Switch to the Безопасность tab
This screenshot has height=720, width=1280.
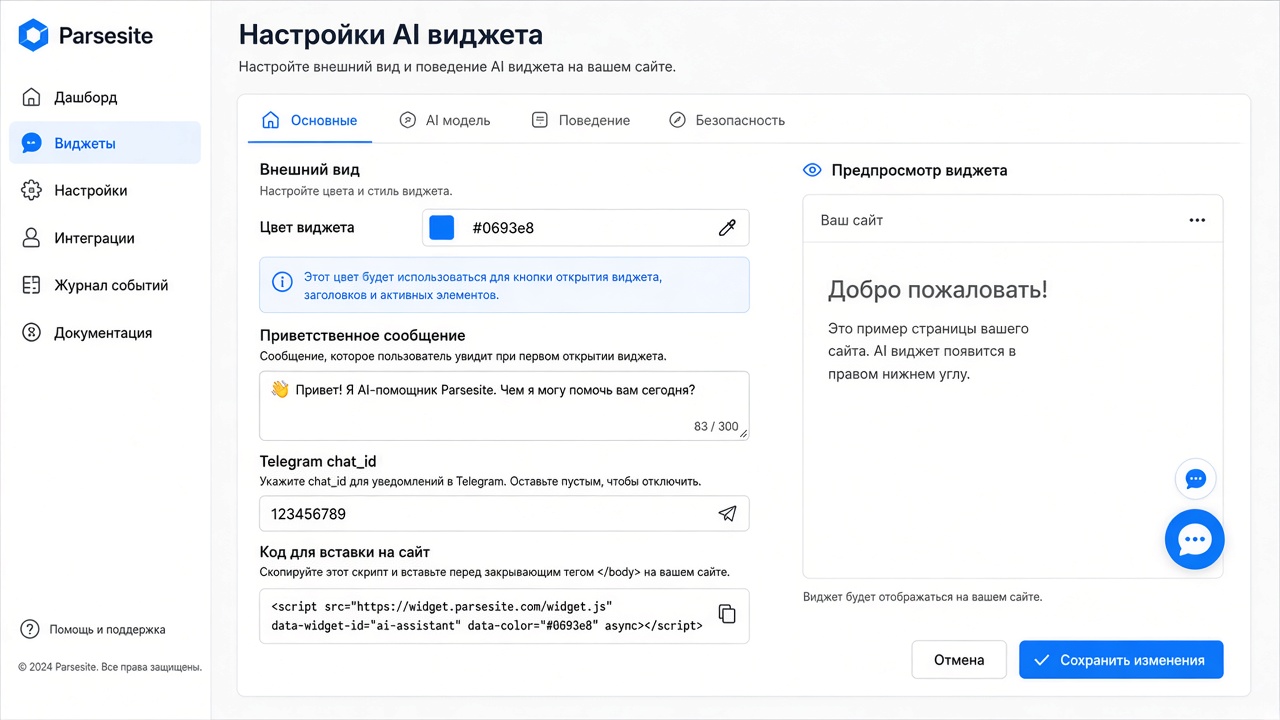click(x=727, y=120)
